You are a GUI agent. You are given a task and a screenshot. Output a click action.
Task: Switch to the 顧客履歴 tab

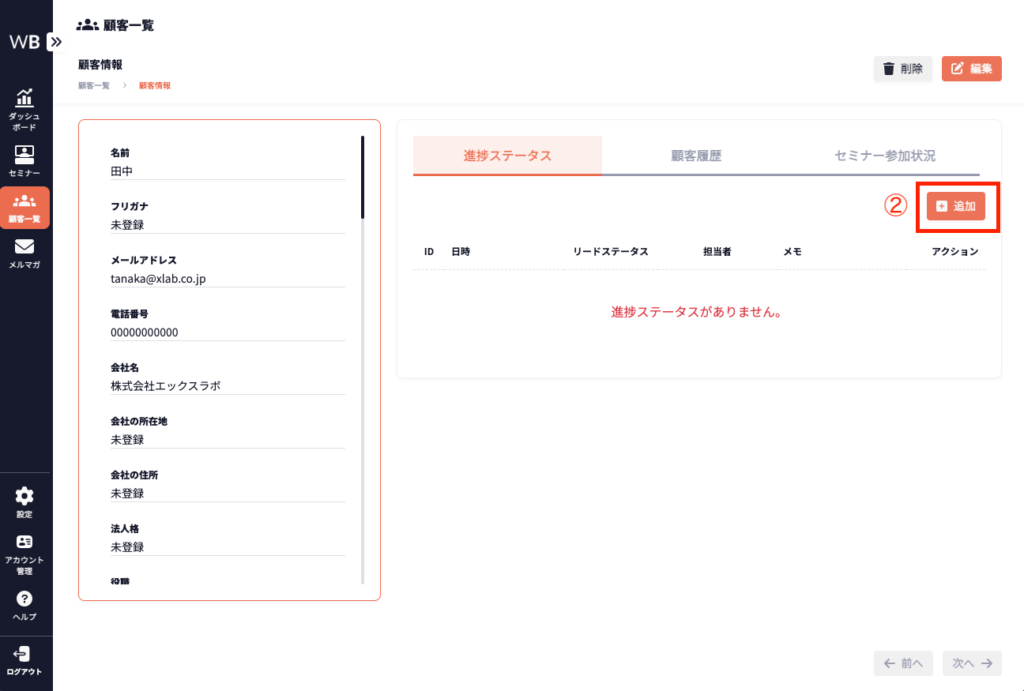pos(696,156)
